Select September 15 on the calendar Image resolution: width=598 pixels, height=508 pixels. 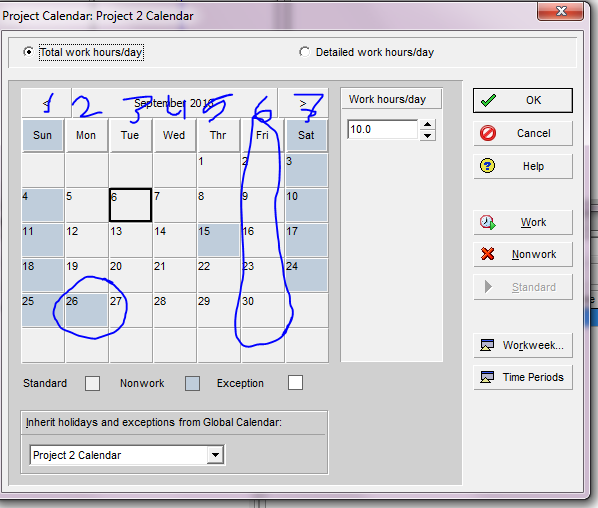click(x=219, y=240)
